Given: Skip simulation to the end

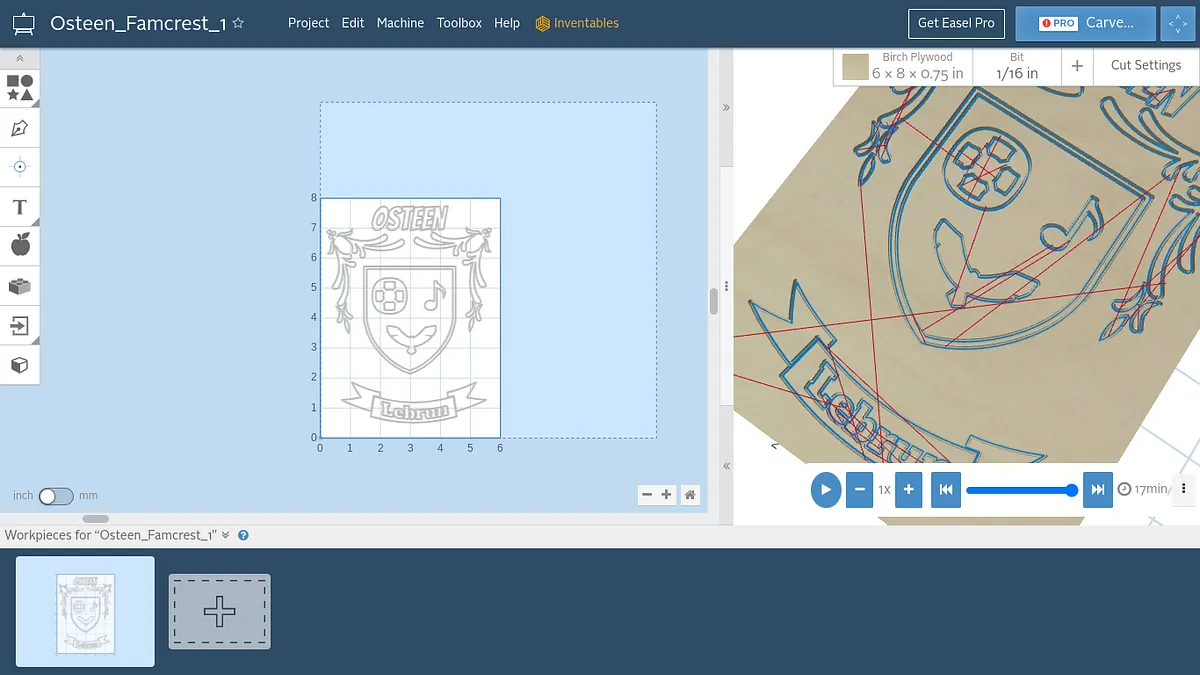Looking at the screenshot, I should click(1098, 490).
